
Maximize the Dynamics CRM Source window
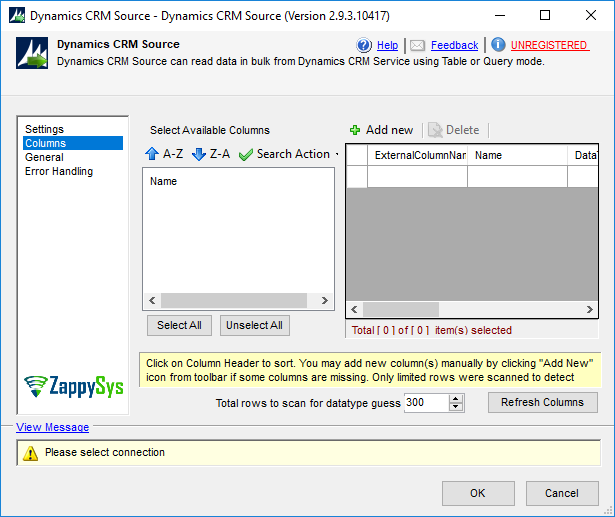[x=545, y=15]
